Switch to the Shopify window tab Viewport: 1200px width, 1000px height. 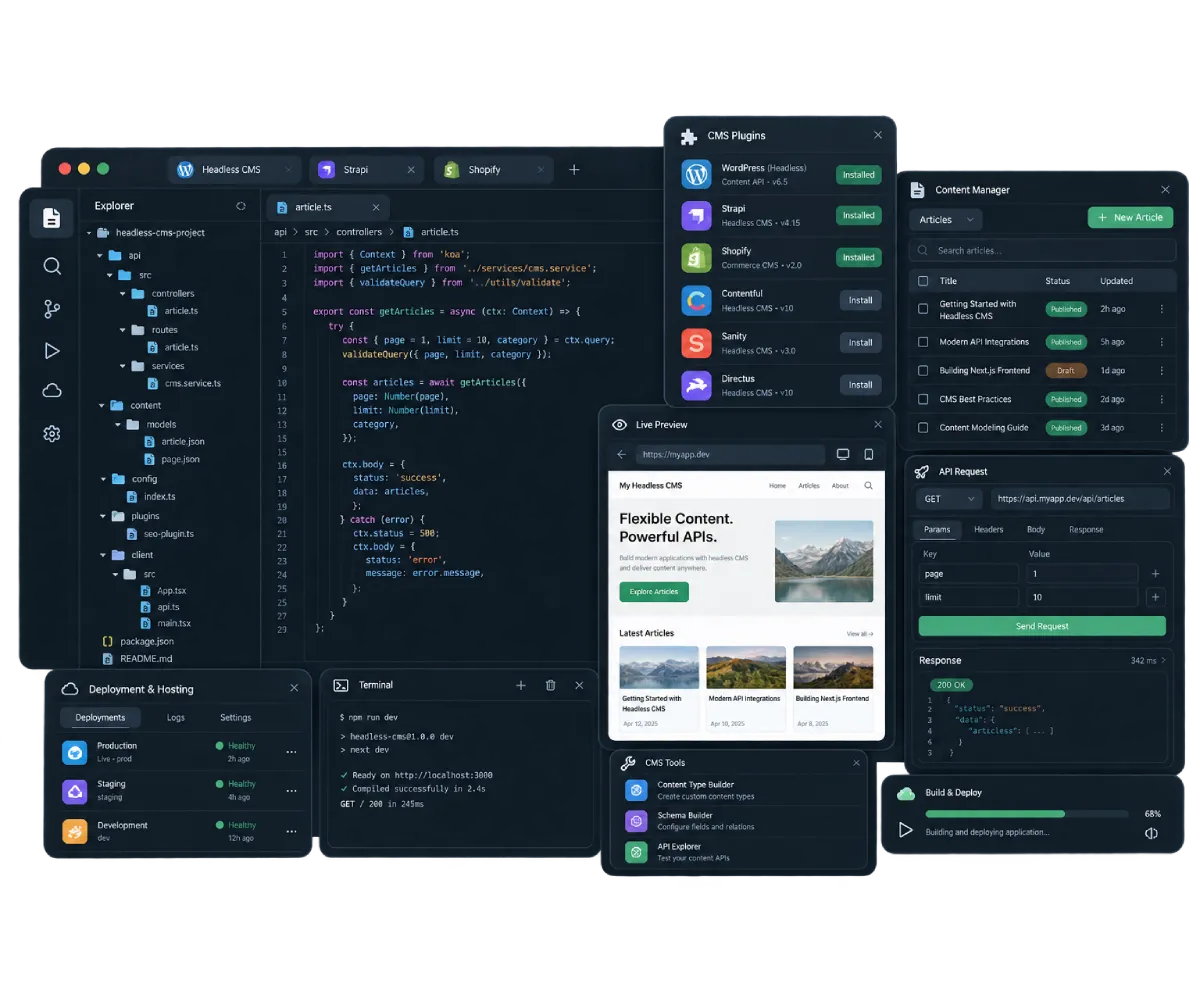click(493, 170)
